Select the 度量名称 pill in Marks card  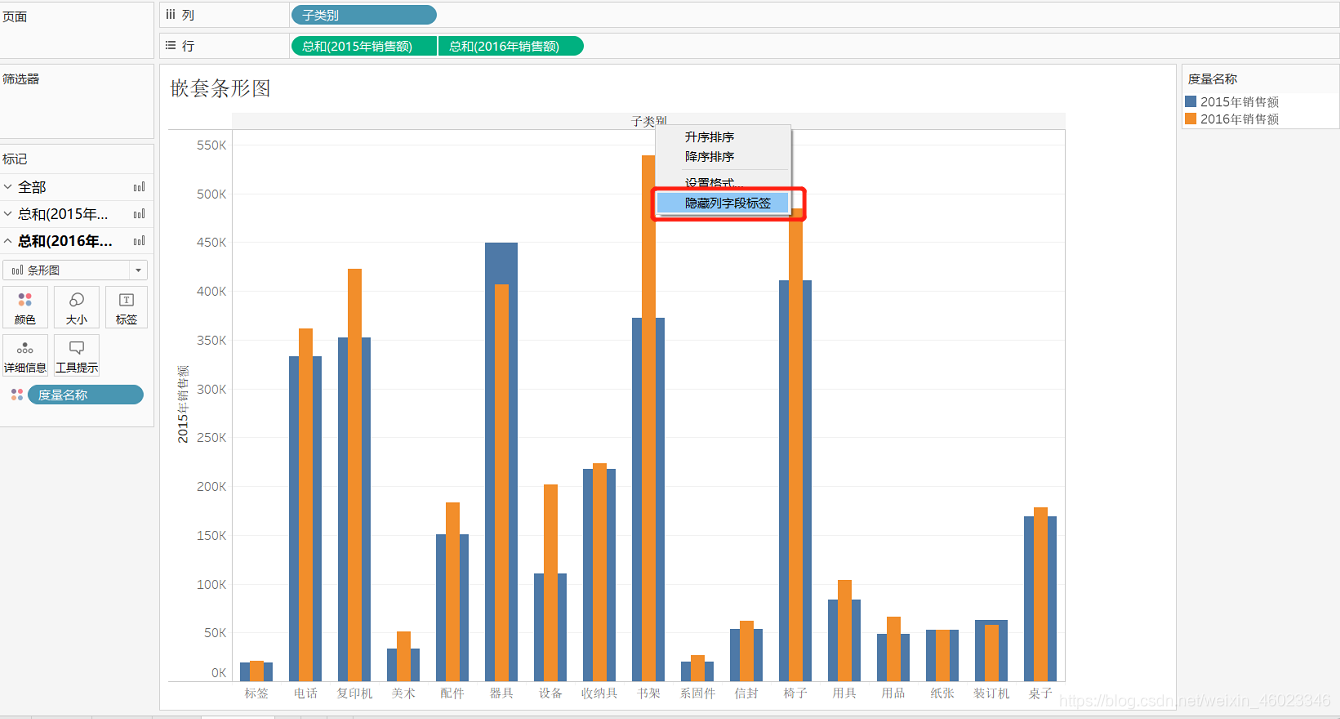[85, 395]
